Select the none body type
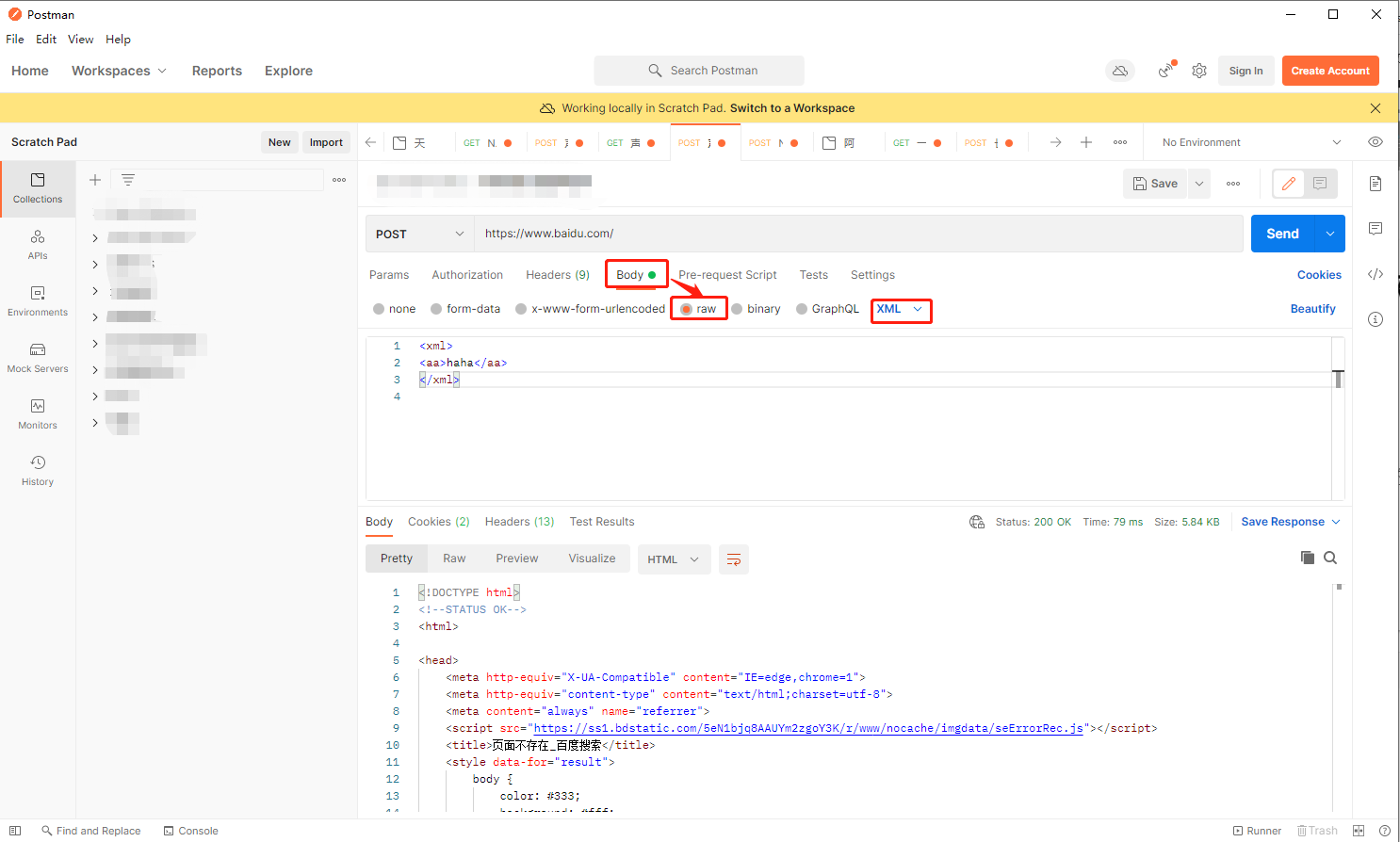The height and width of the screenshot is (842, 1400). (394, 309)
